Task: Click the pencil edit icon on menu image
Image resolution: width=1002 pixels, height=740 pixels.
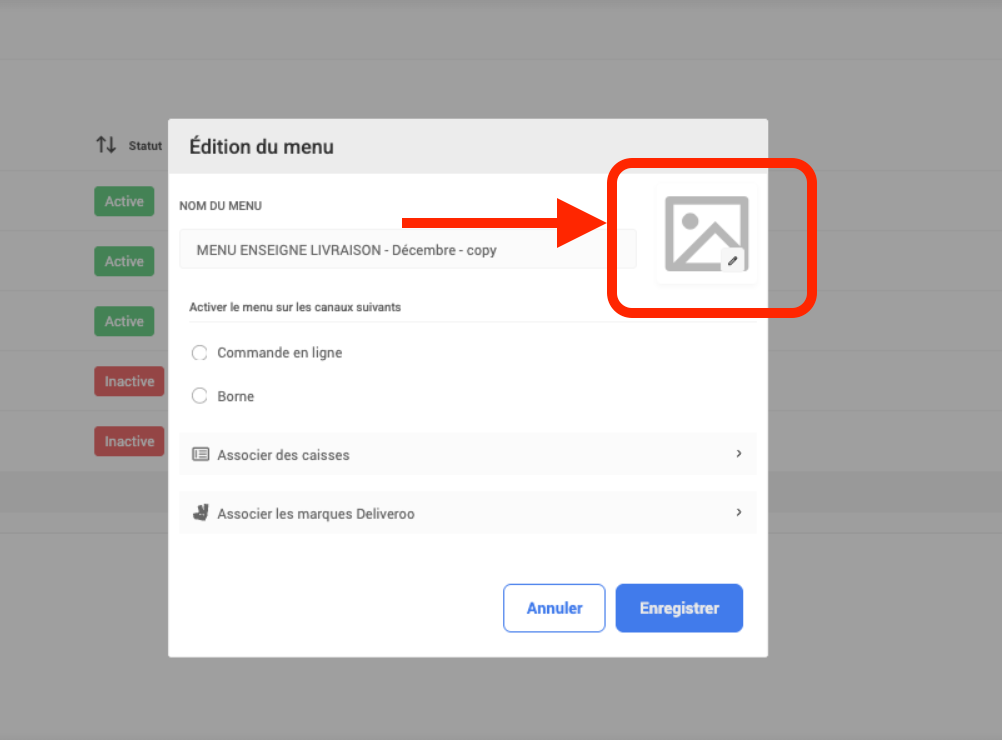Action: 733,260
